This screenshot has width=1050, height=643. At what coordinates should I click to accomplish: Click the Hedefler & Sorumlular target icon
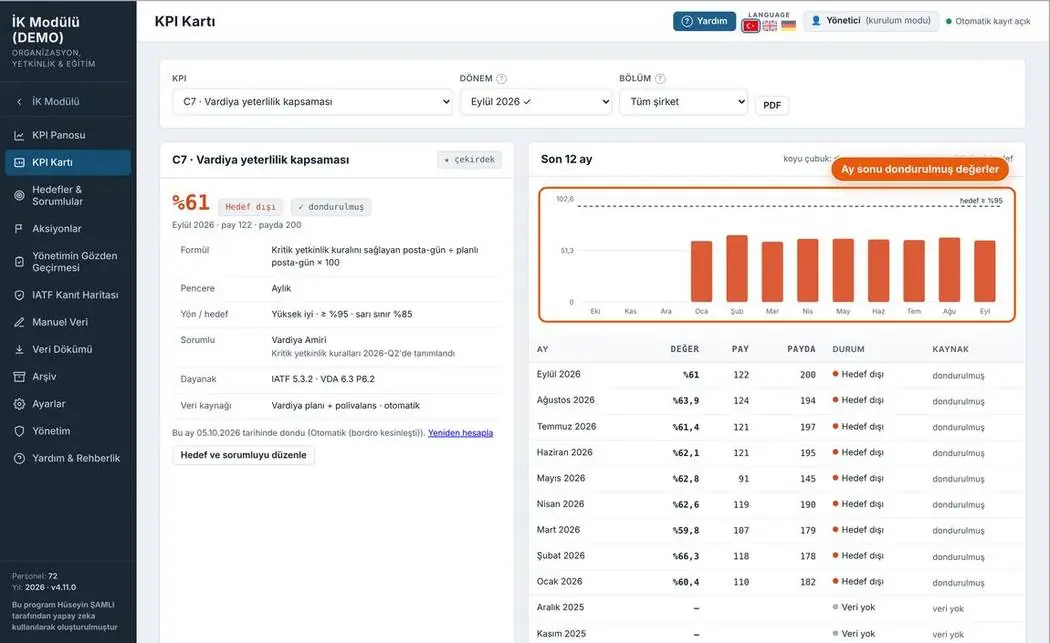click(19, 196)
